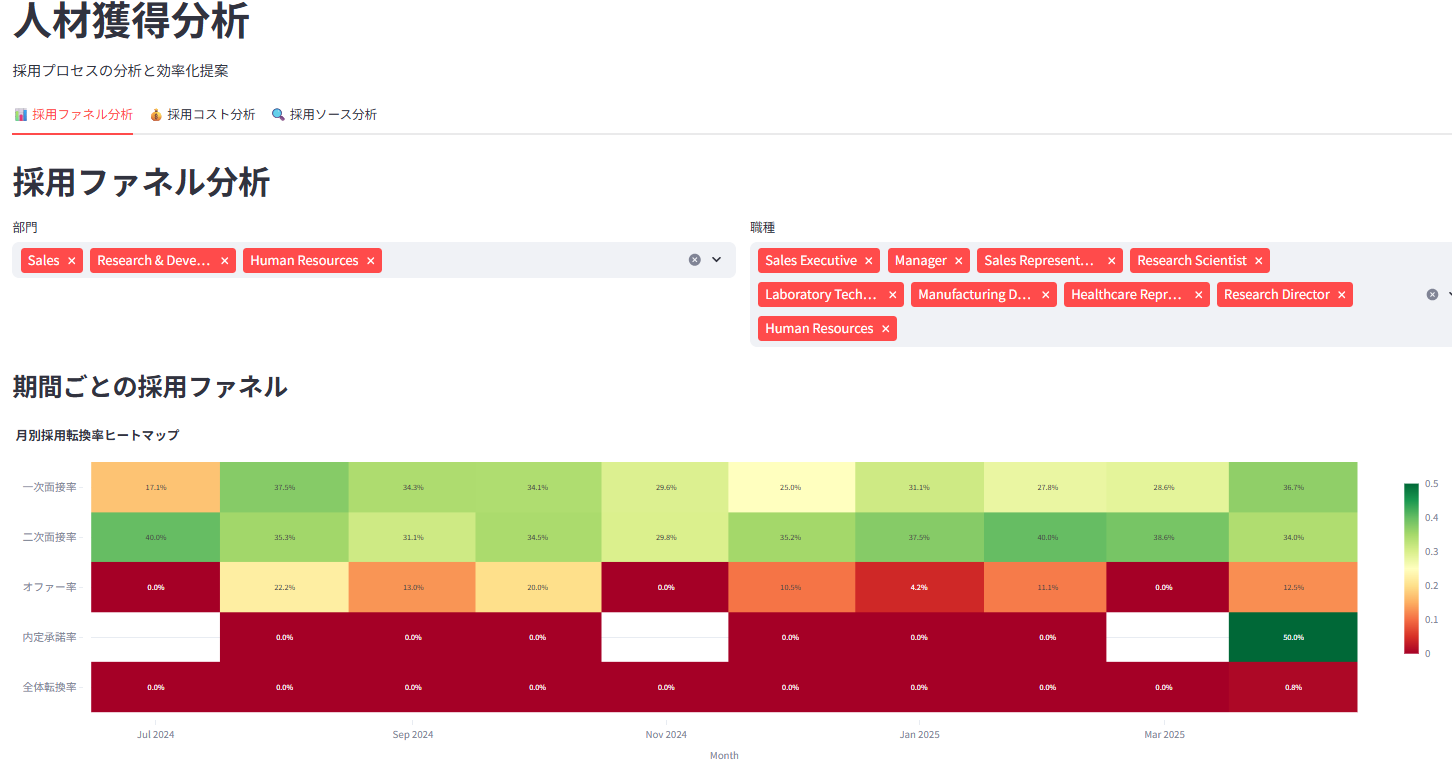This screenshot has width=1452, height=776.
Task: Click the 35.2% heatmap cell
Action: pyautogui.click(x=791, y=537)
